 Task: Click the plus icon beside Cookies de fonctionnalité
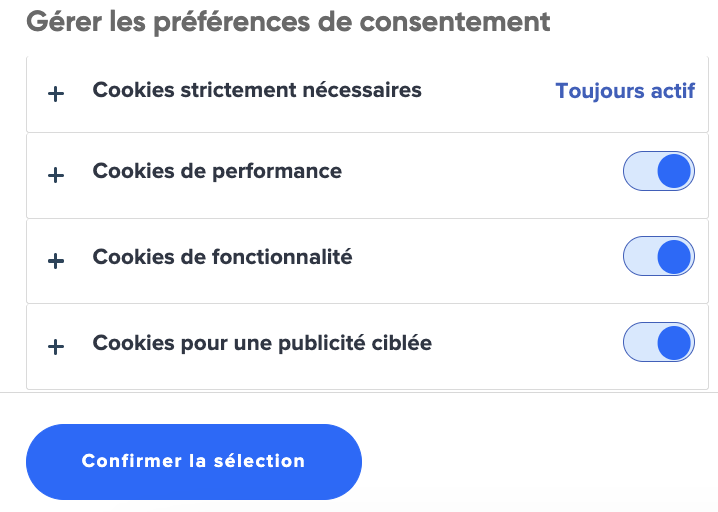pos(56,261)
